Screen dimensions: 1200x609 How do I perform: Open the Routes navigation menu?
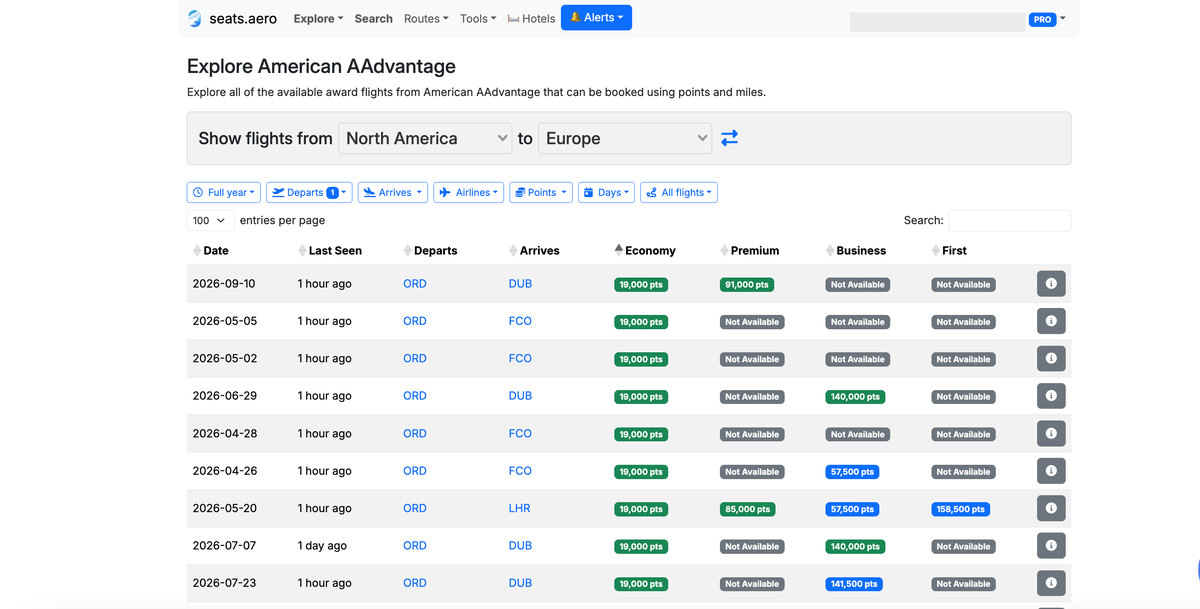point(425,19)
